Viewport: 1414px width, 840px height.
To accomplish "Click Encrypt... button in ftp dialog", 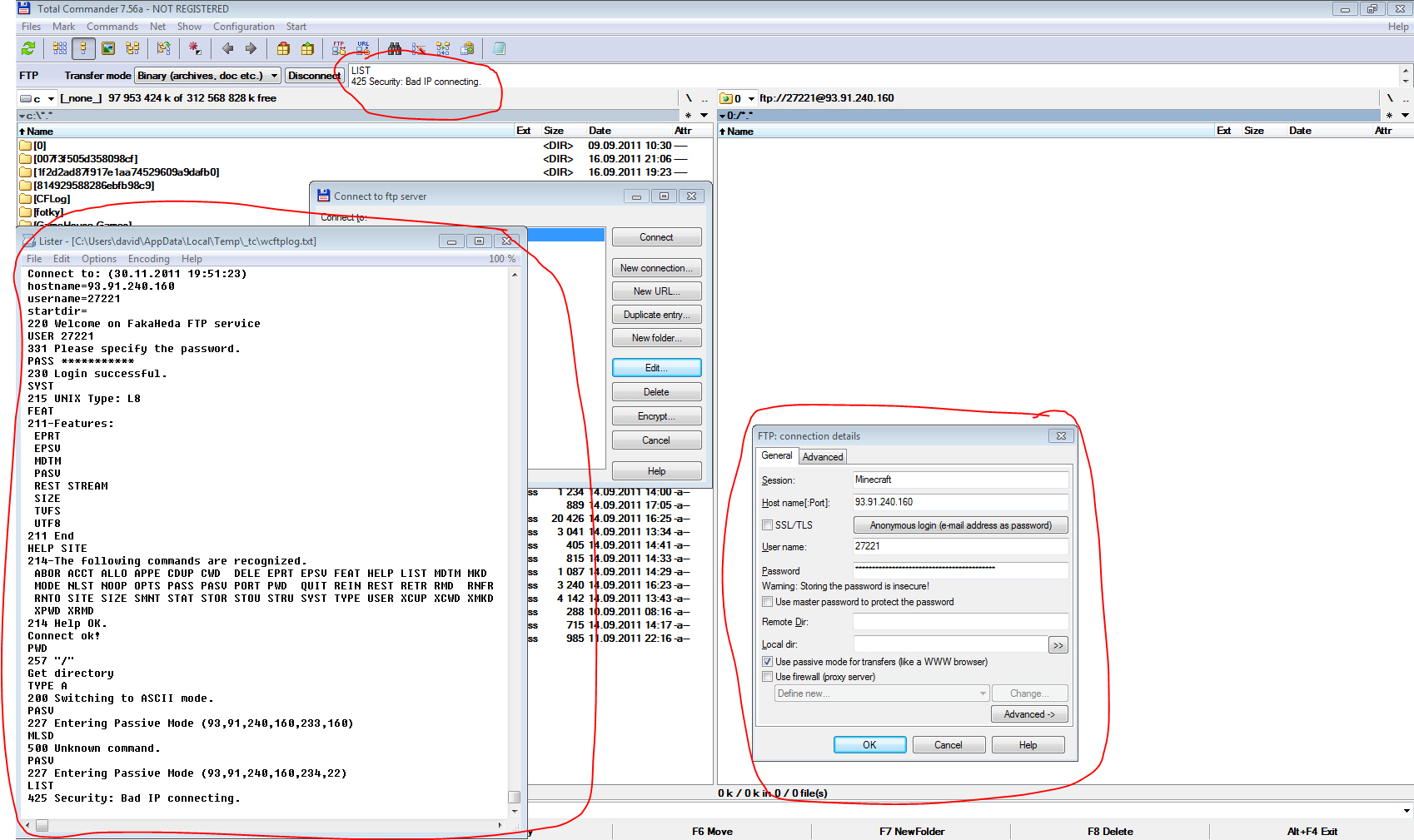I will click(656, 416).
